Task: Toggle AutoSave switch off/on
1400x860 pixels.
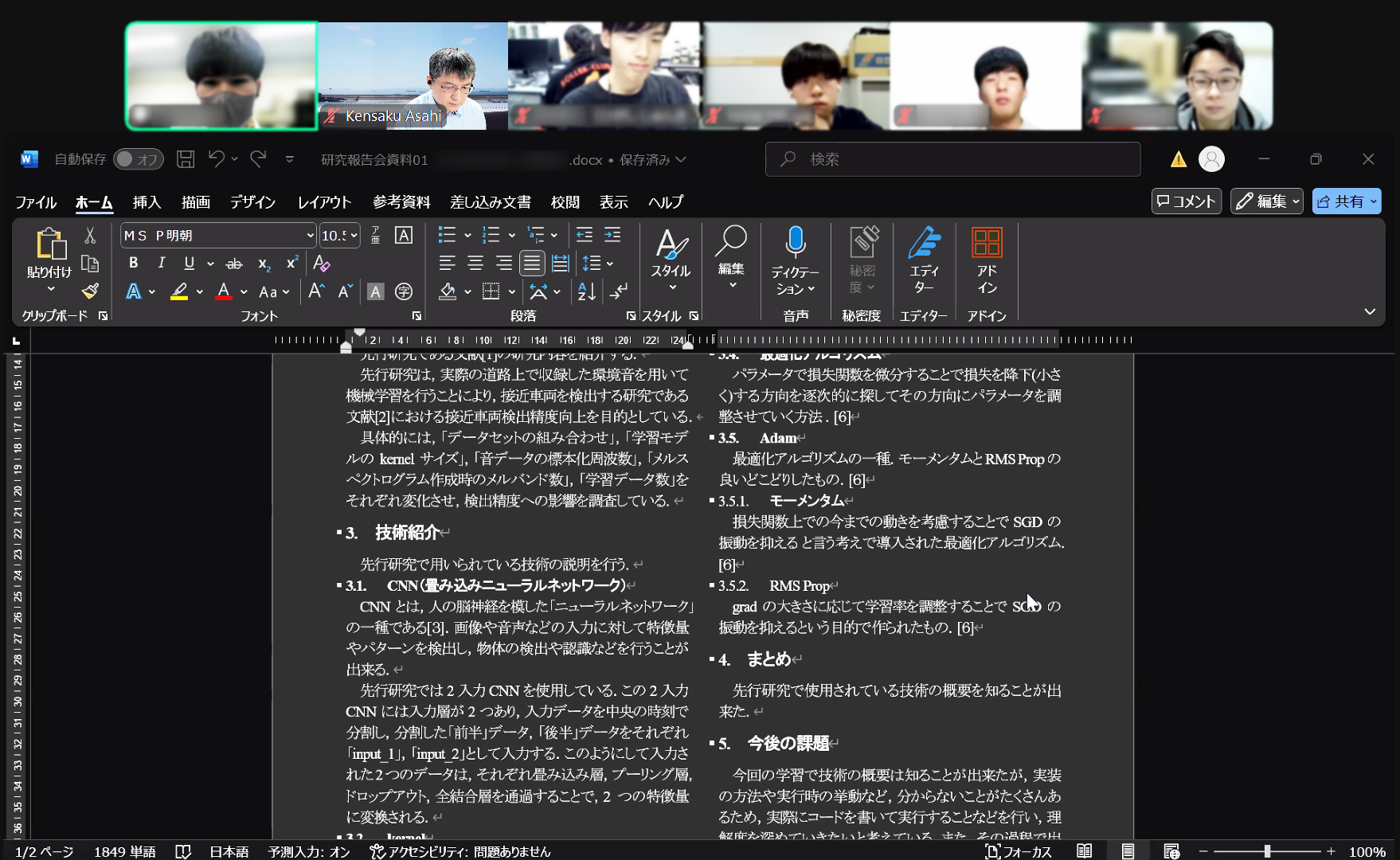Action: point(139,159)
